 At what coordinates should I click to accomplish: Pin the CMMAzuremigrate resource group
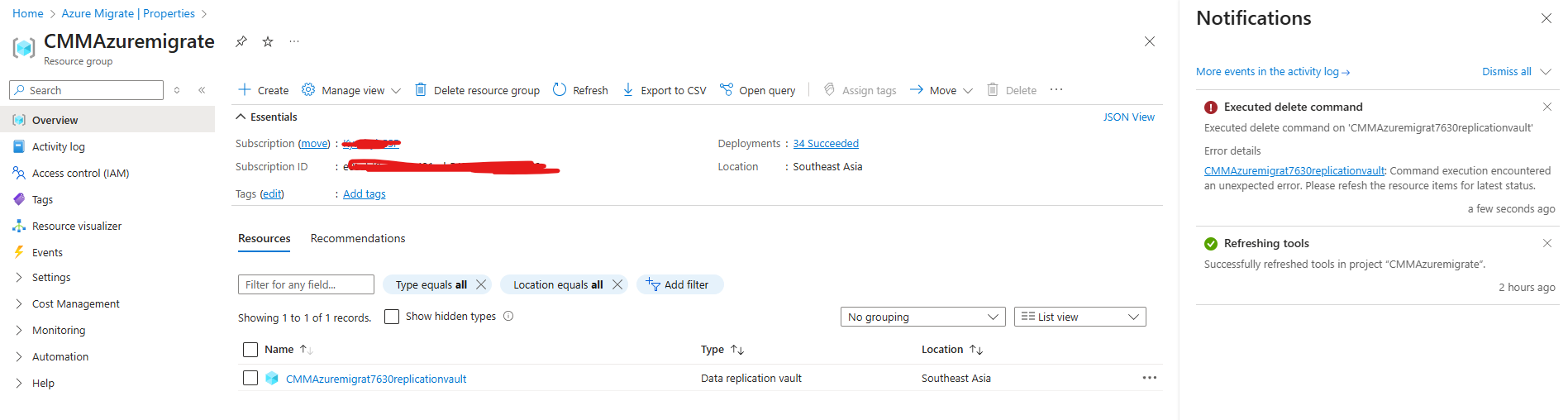241,41
